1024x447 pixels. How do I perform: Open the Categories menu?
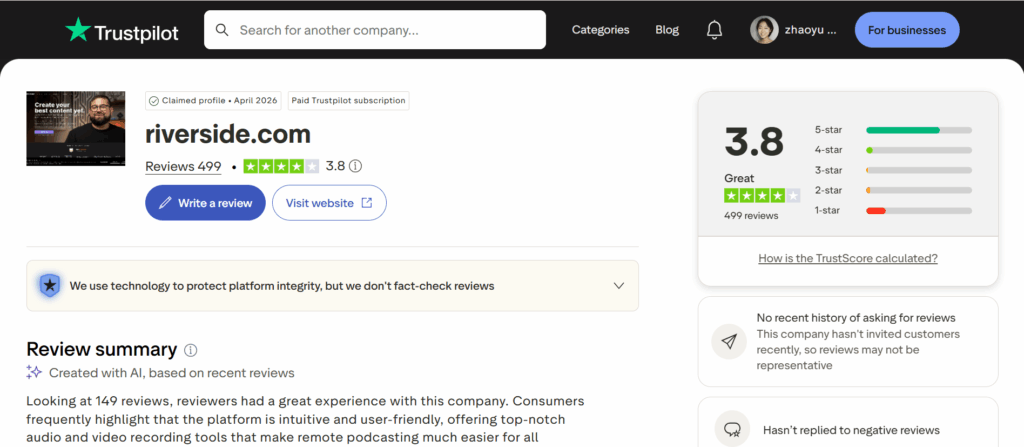pyautogui.click(x=601, y=30)
